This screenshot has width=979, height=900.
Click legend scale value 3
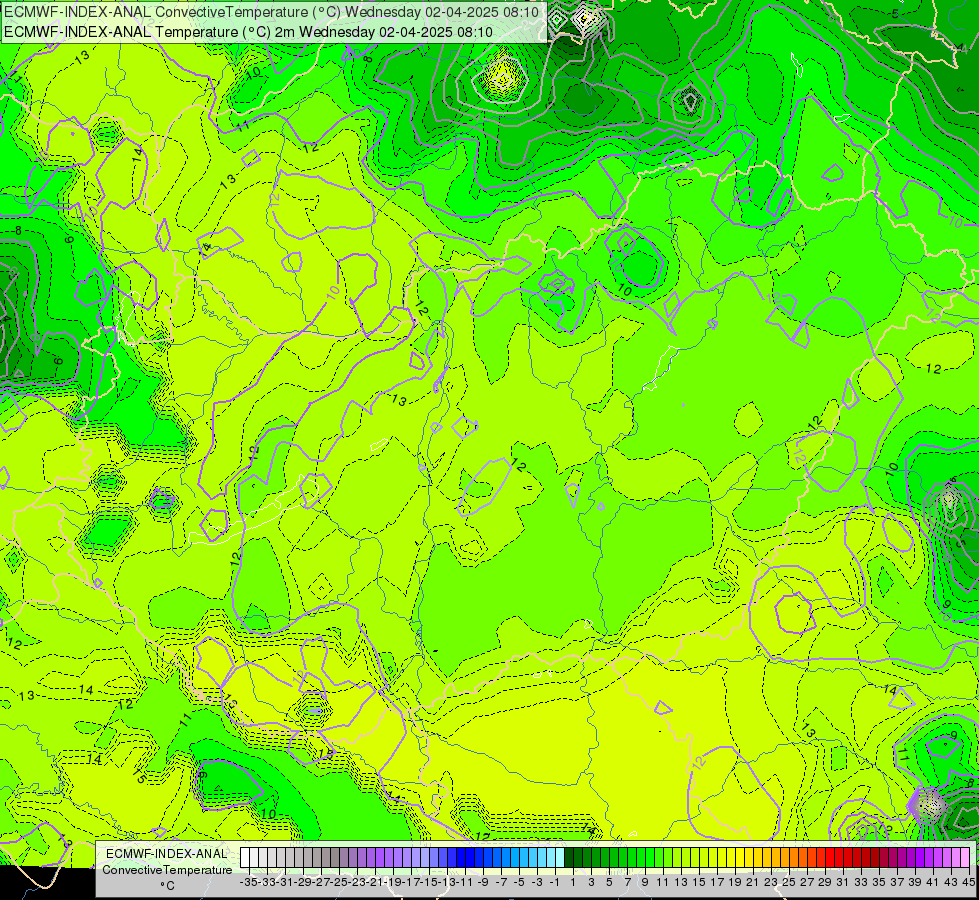(x=591, y=882)
